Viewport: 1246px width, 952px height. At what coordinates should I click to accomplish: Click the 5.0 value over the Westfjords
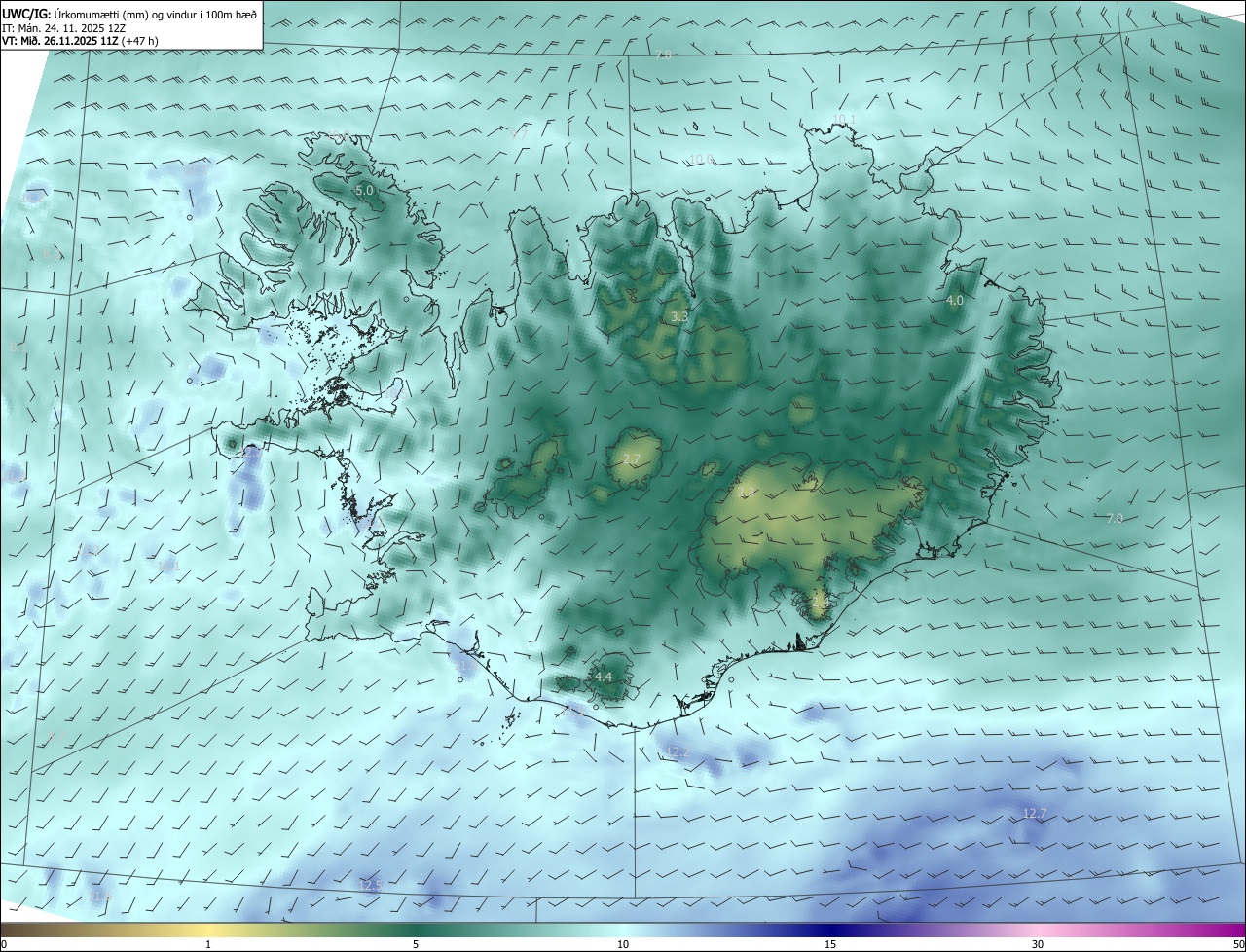pos(364,191)
